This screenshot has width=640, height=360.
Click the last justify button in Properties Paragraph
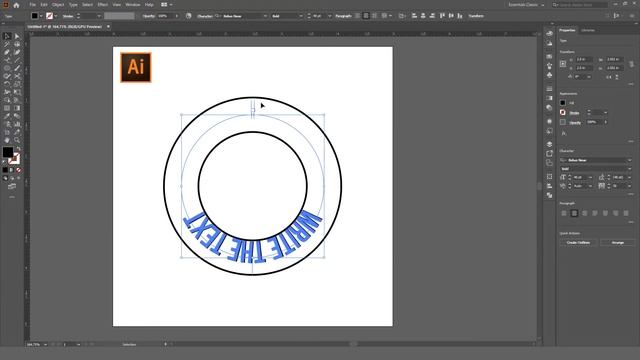point(626,213)
